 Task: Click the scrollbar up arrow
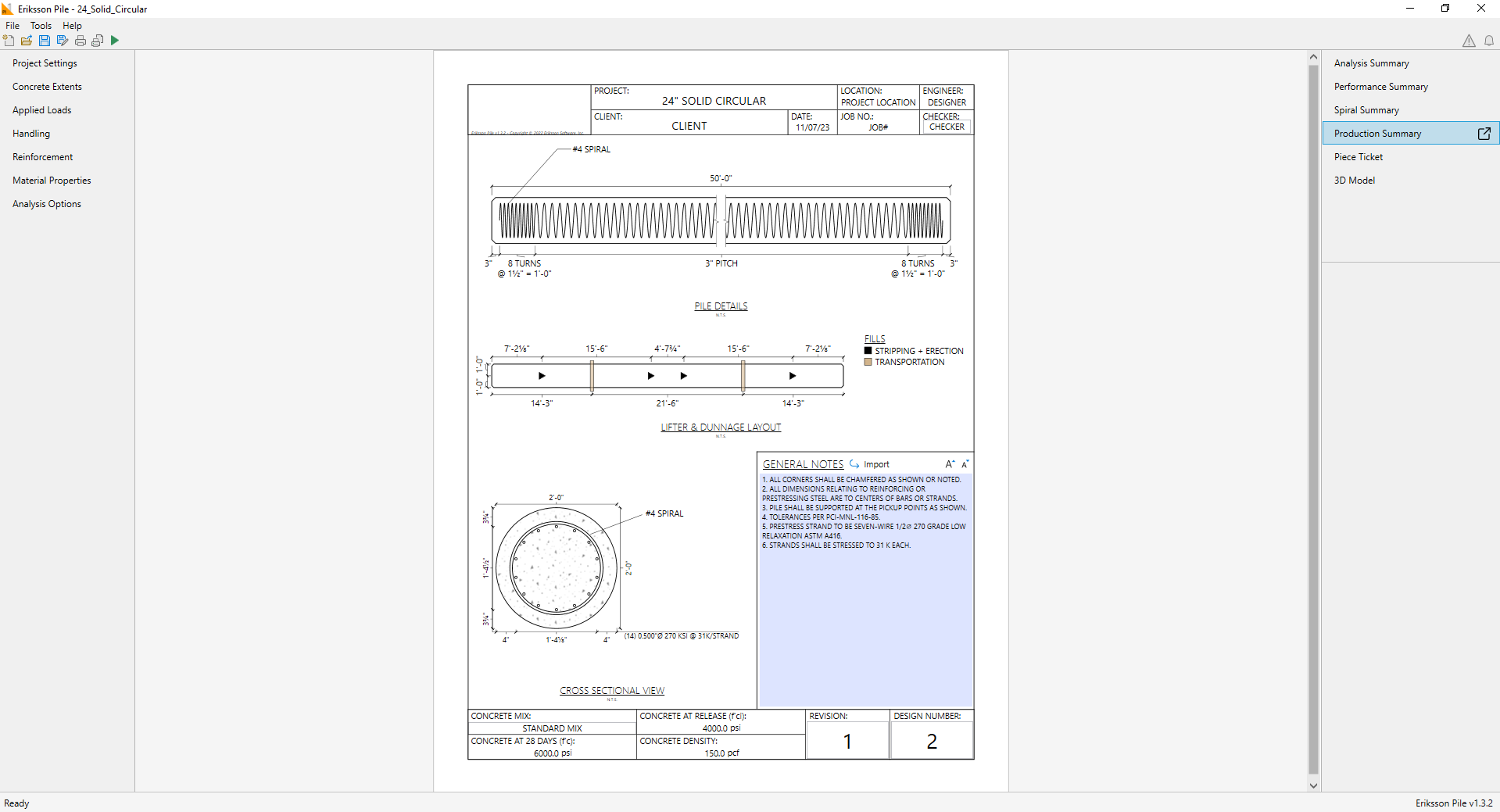coord(1313,57)
